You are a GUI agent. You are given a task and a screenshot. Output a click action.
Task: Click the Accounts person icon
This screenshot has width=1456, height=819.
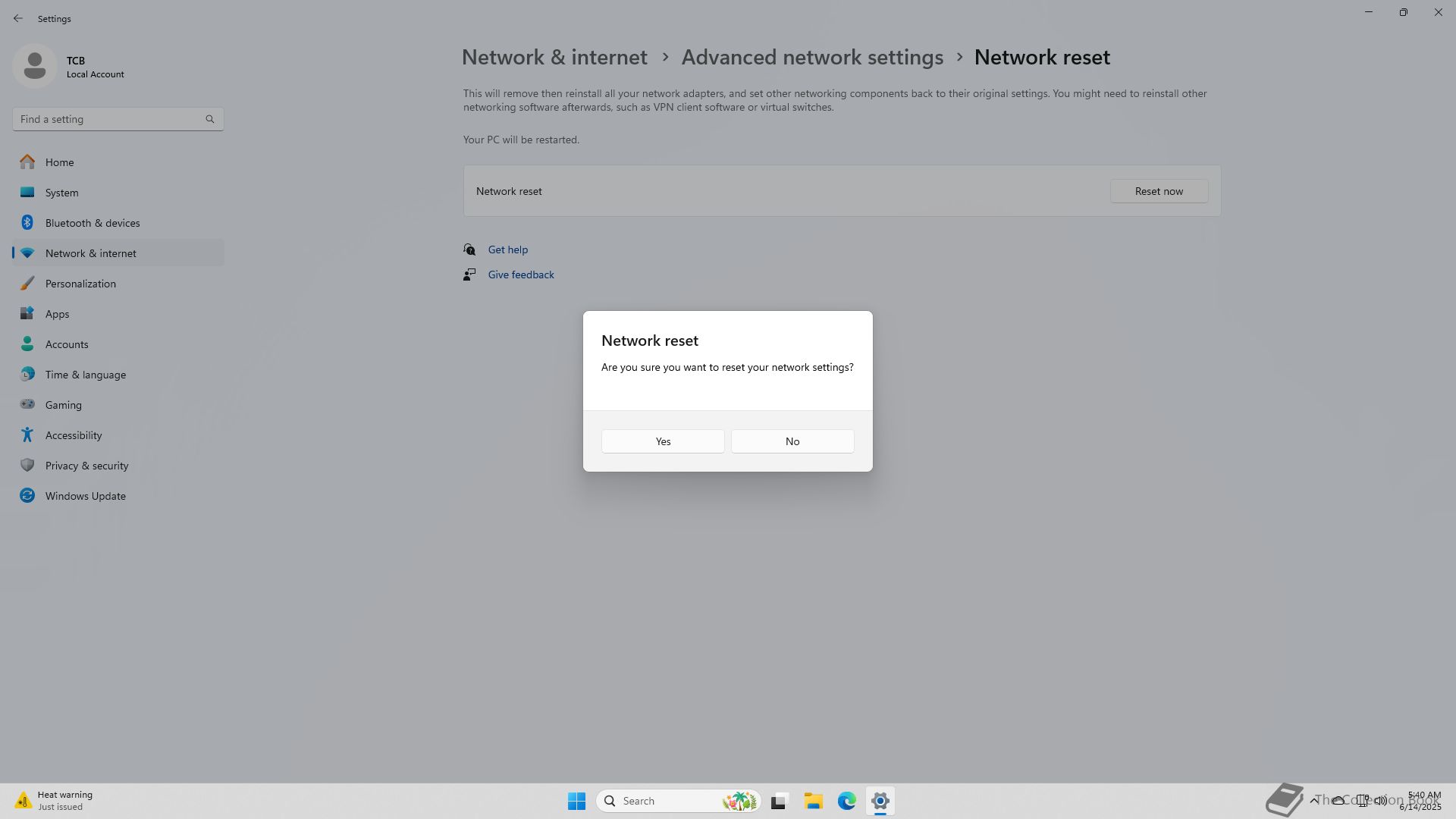pos(27,344)
